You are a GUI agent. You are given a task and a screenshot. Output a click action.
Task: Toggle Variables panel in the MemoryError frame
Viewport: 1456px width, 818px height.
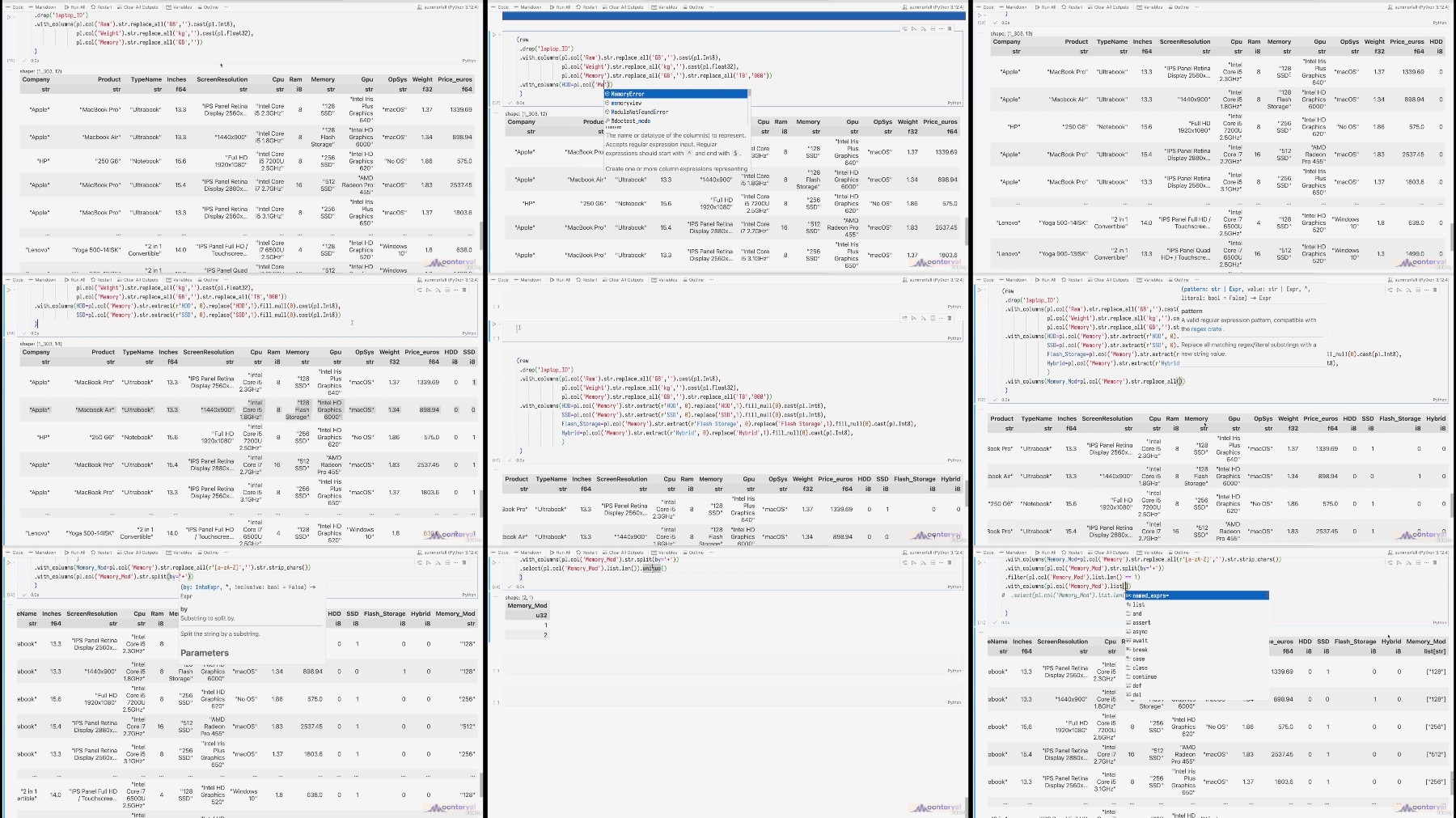click(666, 7)
